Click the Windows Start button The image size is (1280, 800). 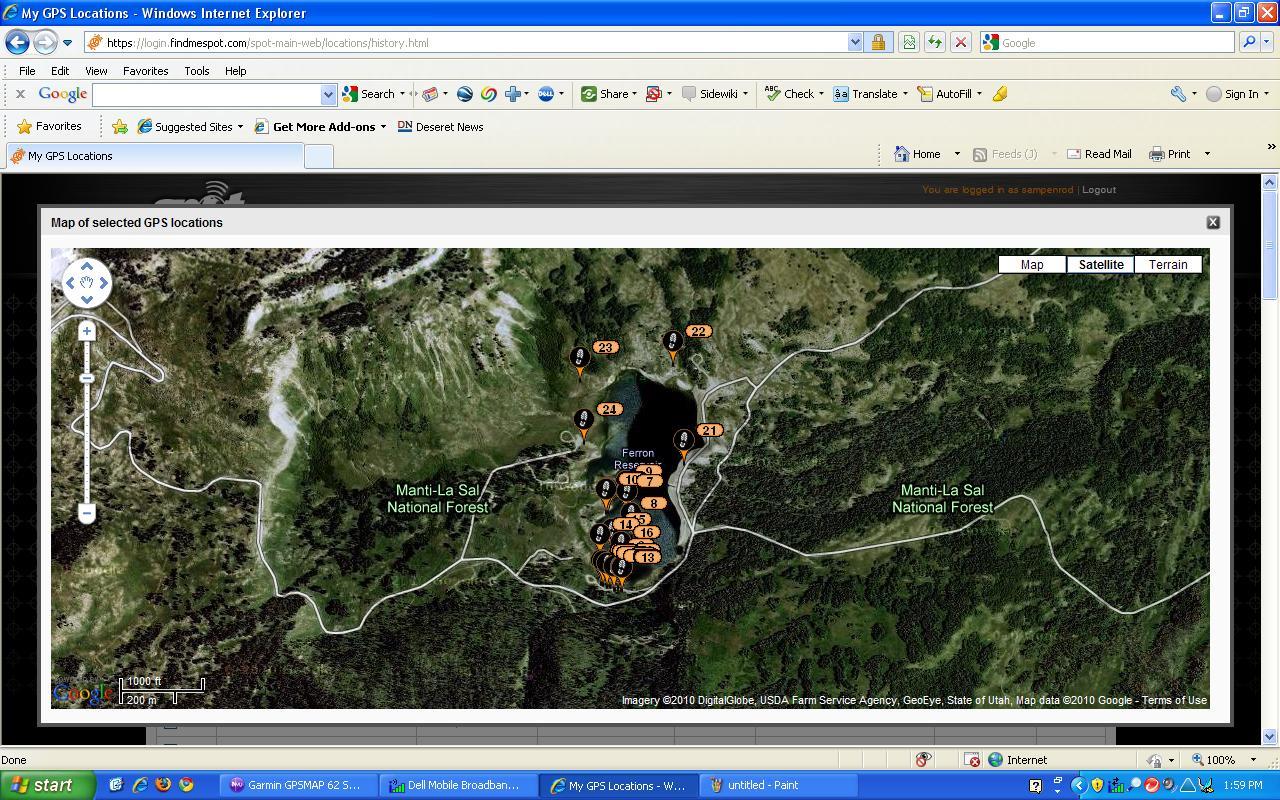48,785
